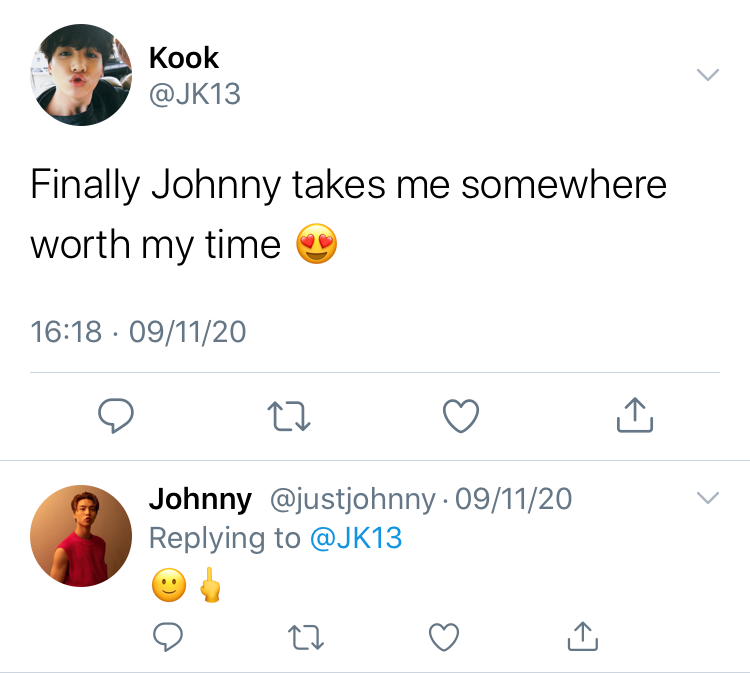Open options chevron on Kook's tweet
This screenshot has height=673, width=750.
pos(708,75)
